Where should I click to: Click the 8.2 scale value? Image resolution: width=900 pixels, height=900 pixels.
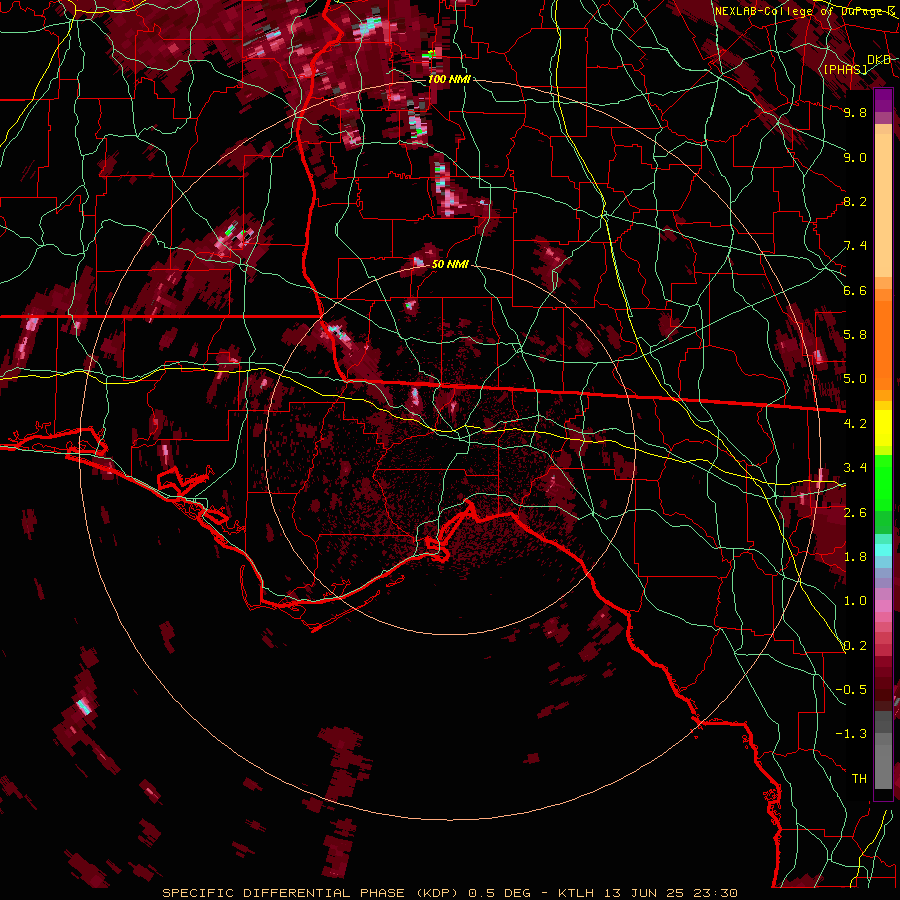[x=855, y=201]
